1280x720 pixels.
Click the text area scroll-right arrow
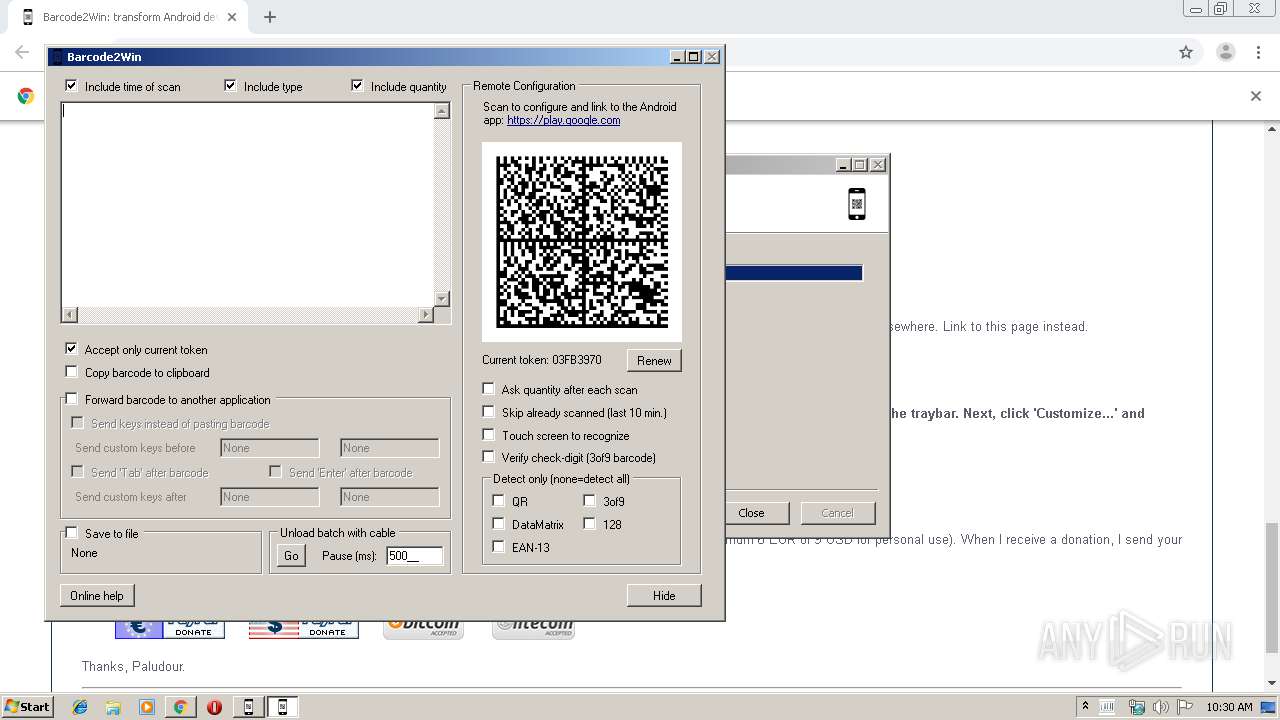point(425,315)
